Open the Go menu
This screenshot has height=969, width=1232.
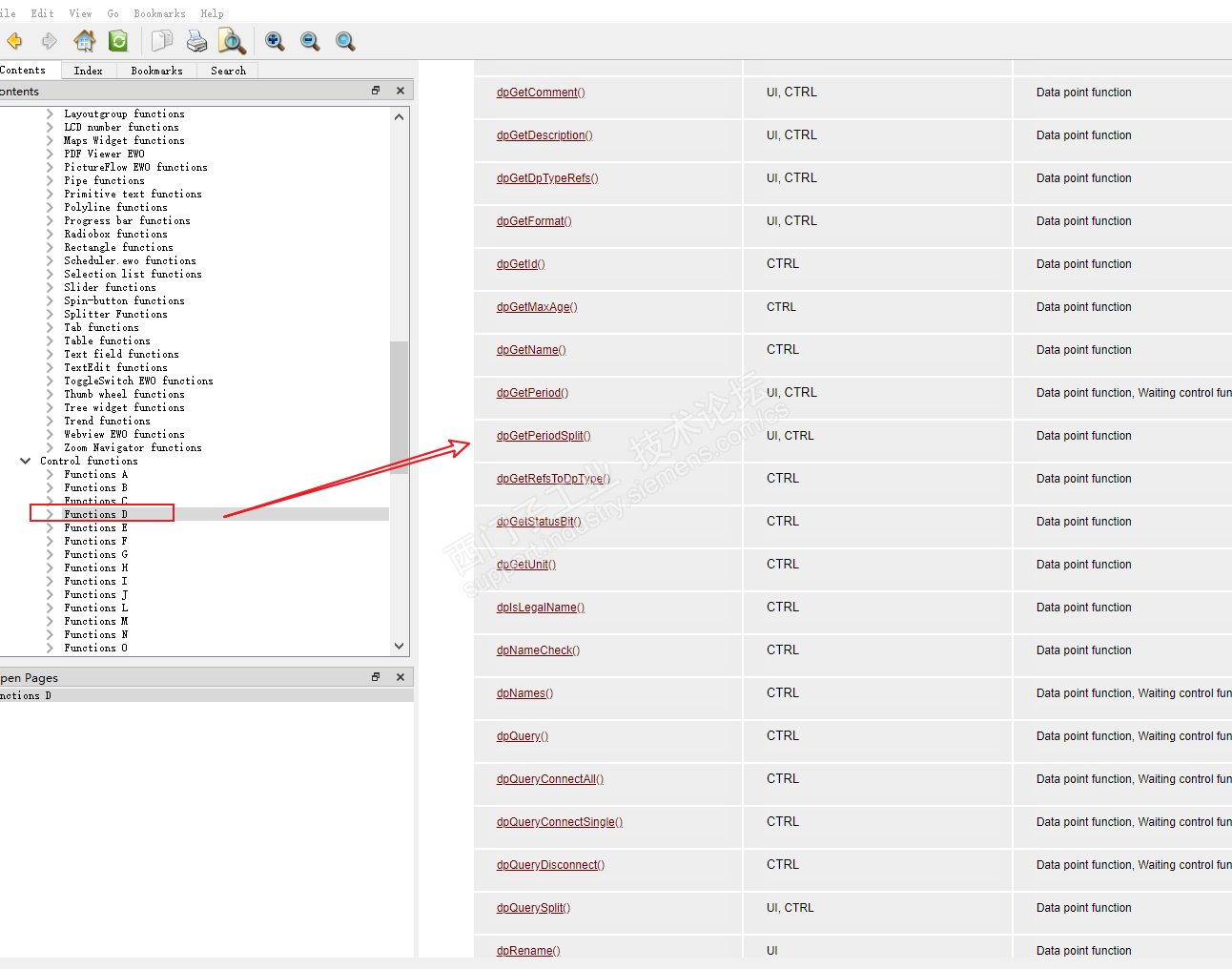[x=113, y=13]
